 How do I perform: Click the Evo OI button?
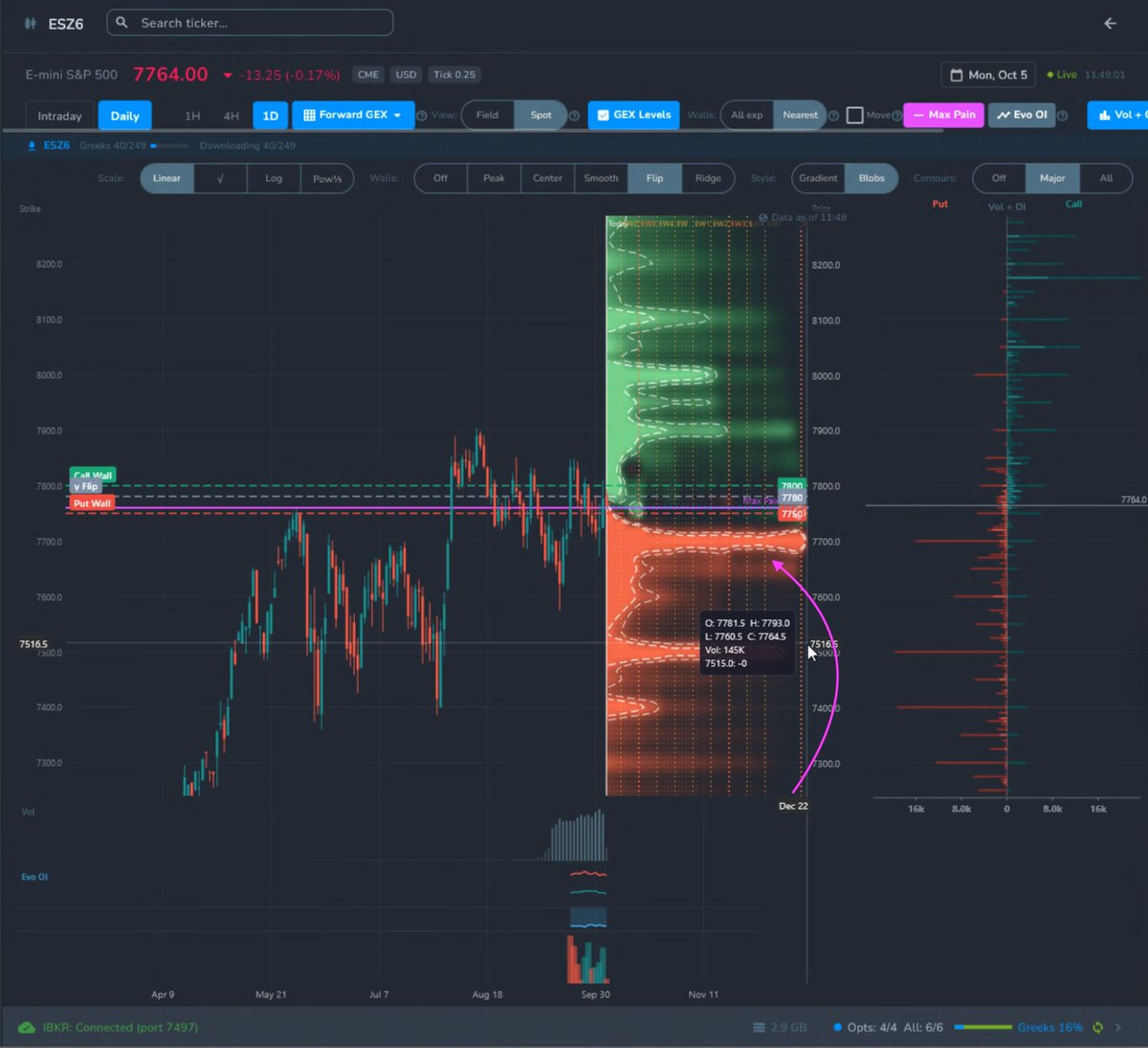point(1022,115)
